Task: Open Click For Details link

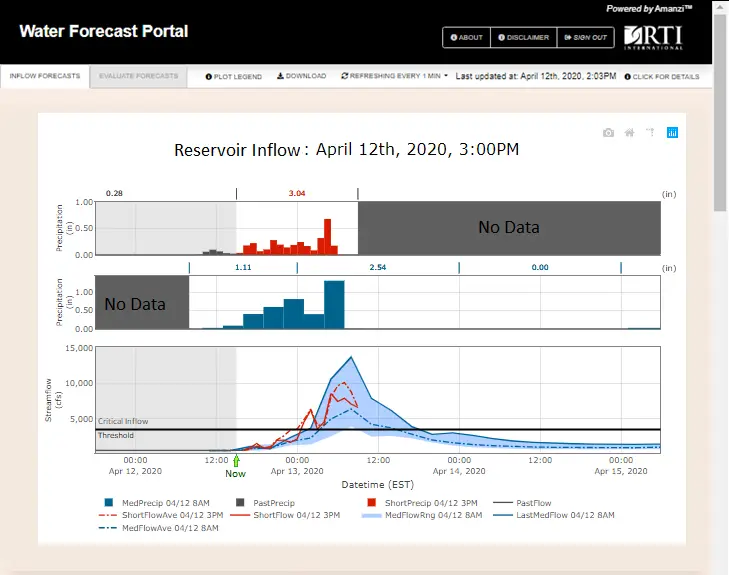Action: coord(662,77)
